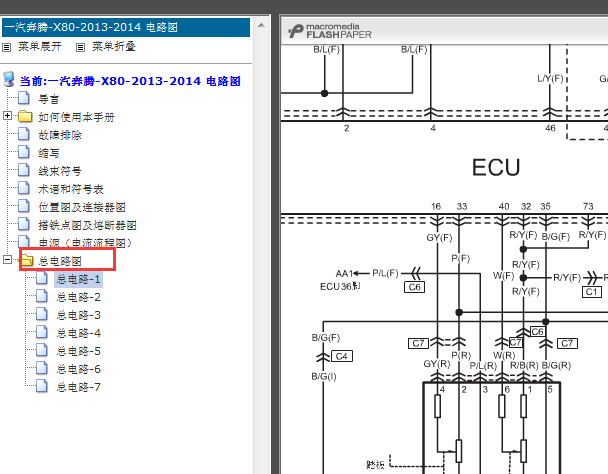Select the 总电路图 folder label

[60, 261]
